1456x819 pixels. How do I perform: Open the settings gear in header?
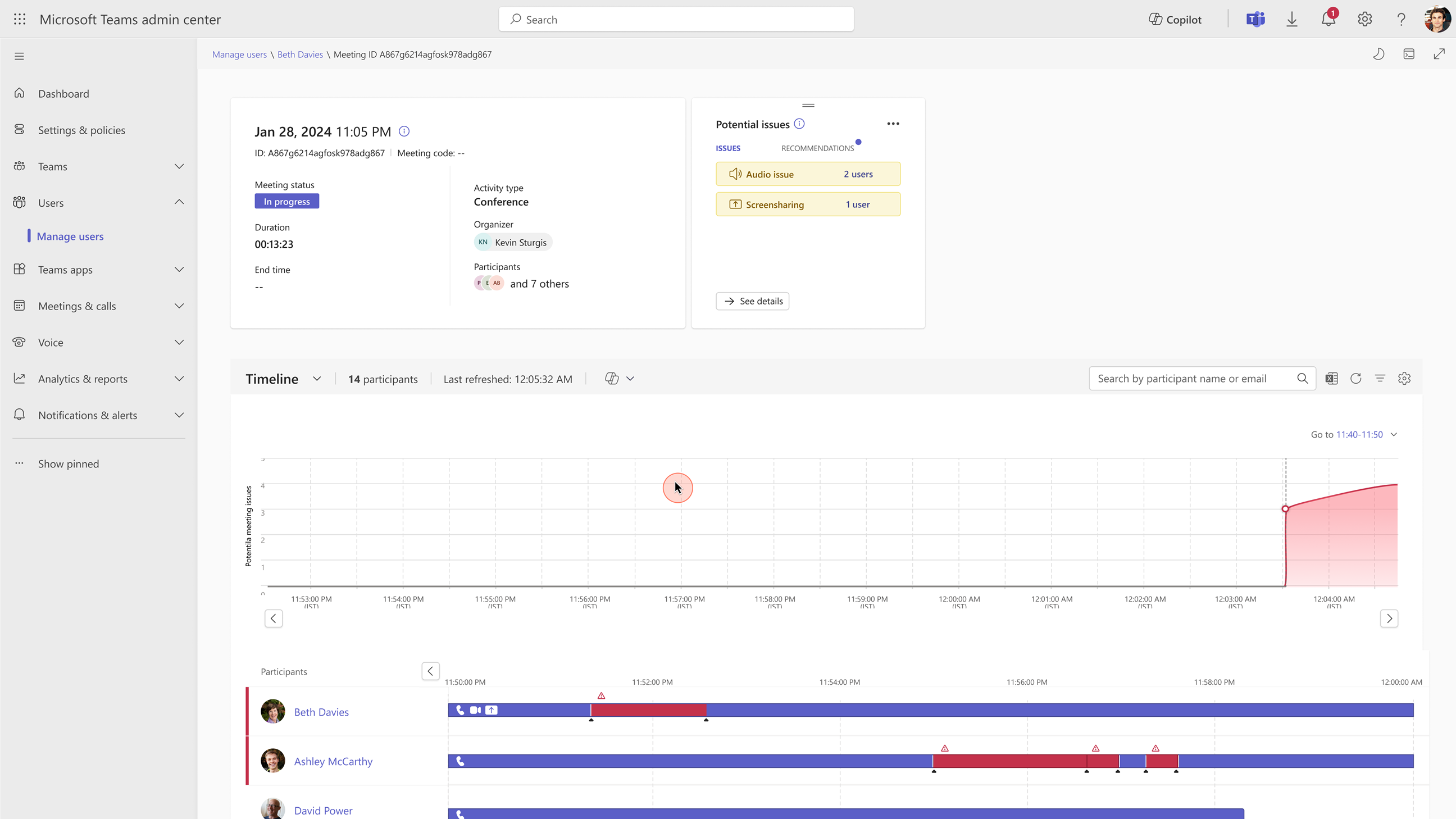tap(1364, 19)
